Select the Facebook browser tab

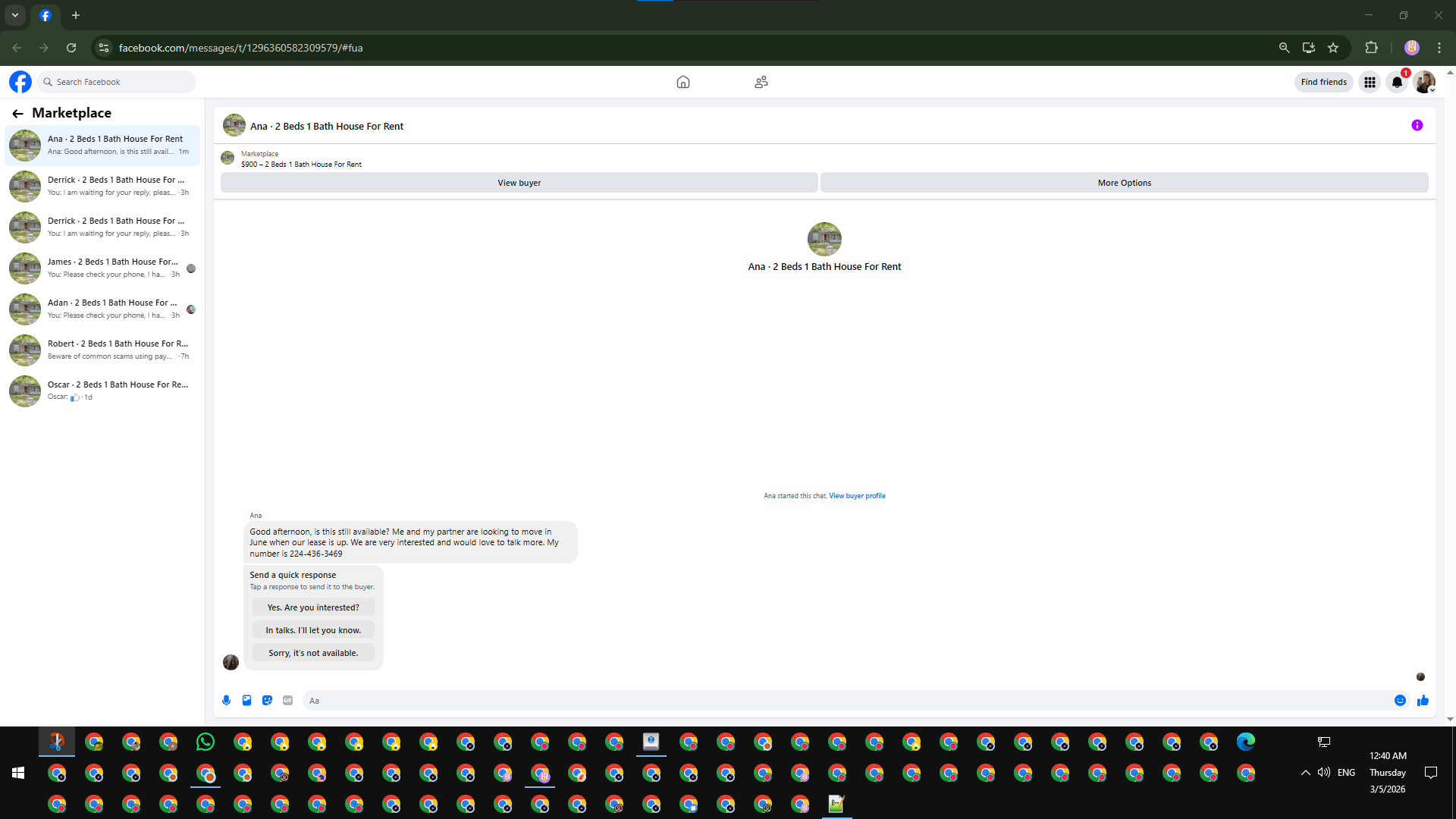coord(45,15)
